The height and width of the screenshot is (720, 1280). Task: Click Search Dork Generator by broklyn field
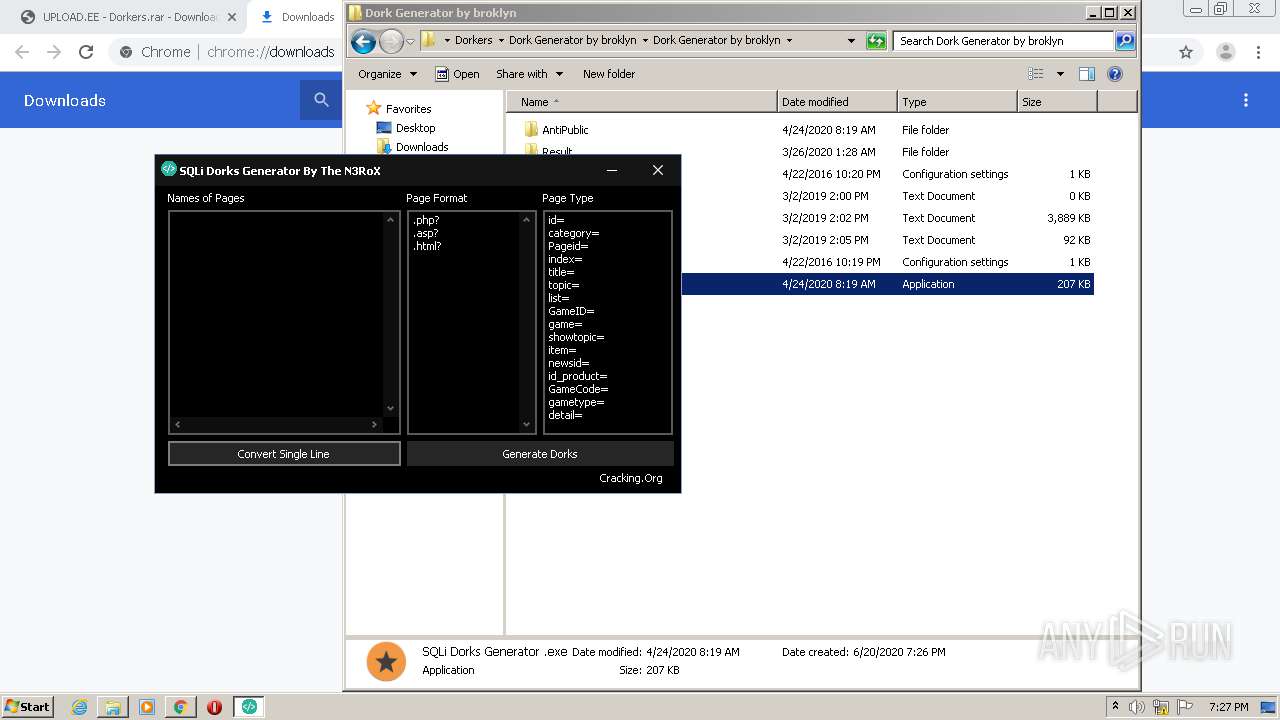tap(1003, 41)
